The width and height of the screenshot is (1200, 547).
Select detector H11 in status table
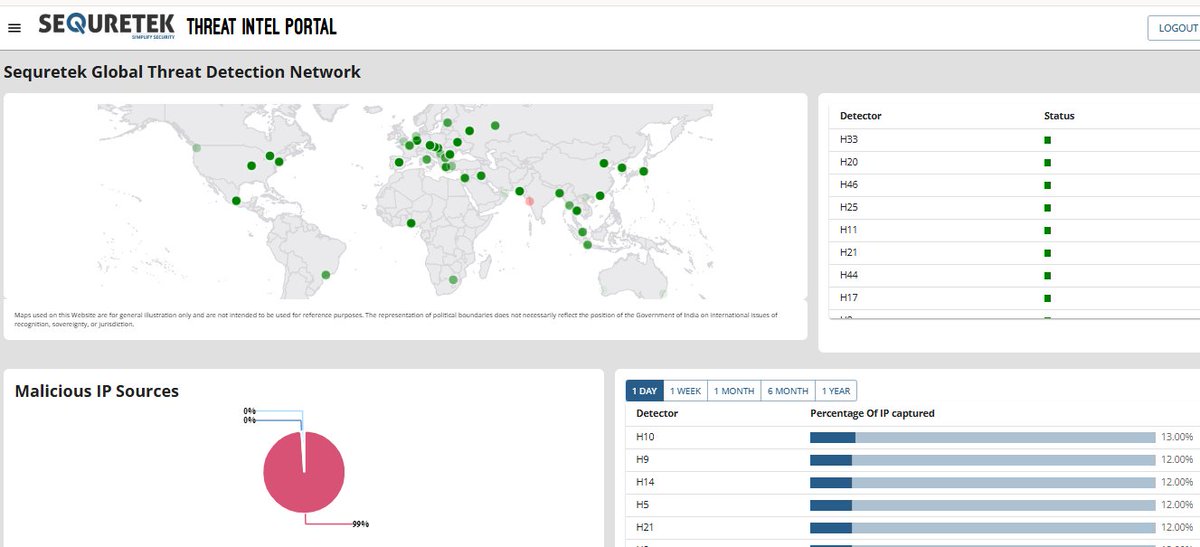tap(849, 230)
